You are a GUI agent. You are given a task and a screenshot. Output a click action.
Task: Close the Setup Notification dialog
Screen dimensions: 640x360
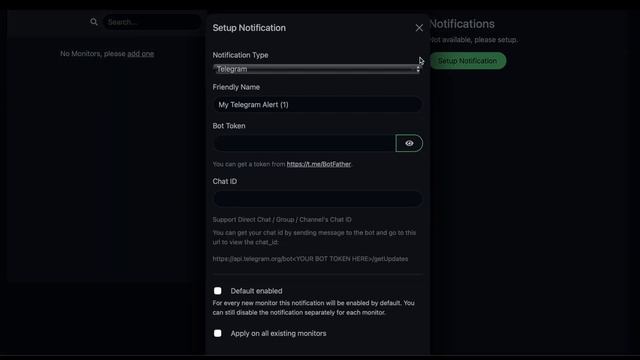tap(419, 28)
